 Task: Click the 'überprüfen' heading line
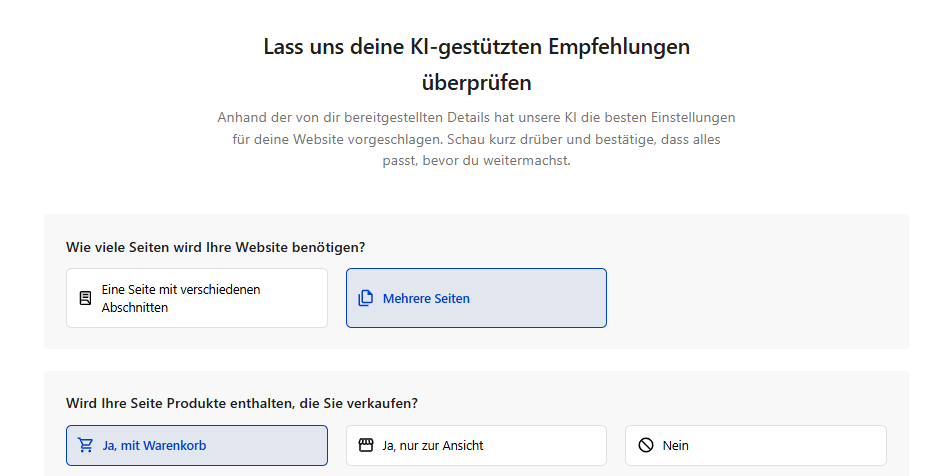point(476,82)
